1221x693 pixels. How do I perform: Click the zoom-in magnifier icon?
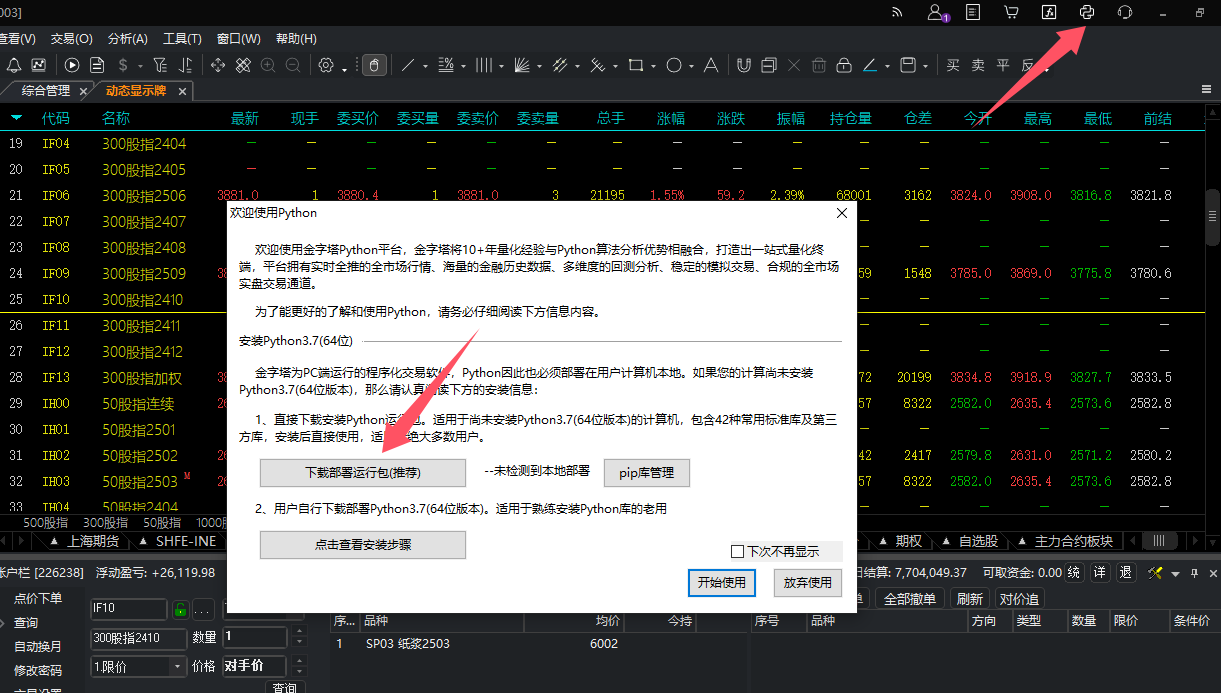click(268, 65)
